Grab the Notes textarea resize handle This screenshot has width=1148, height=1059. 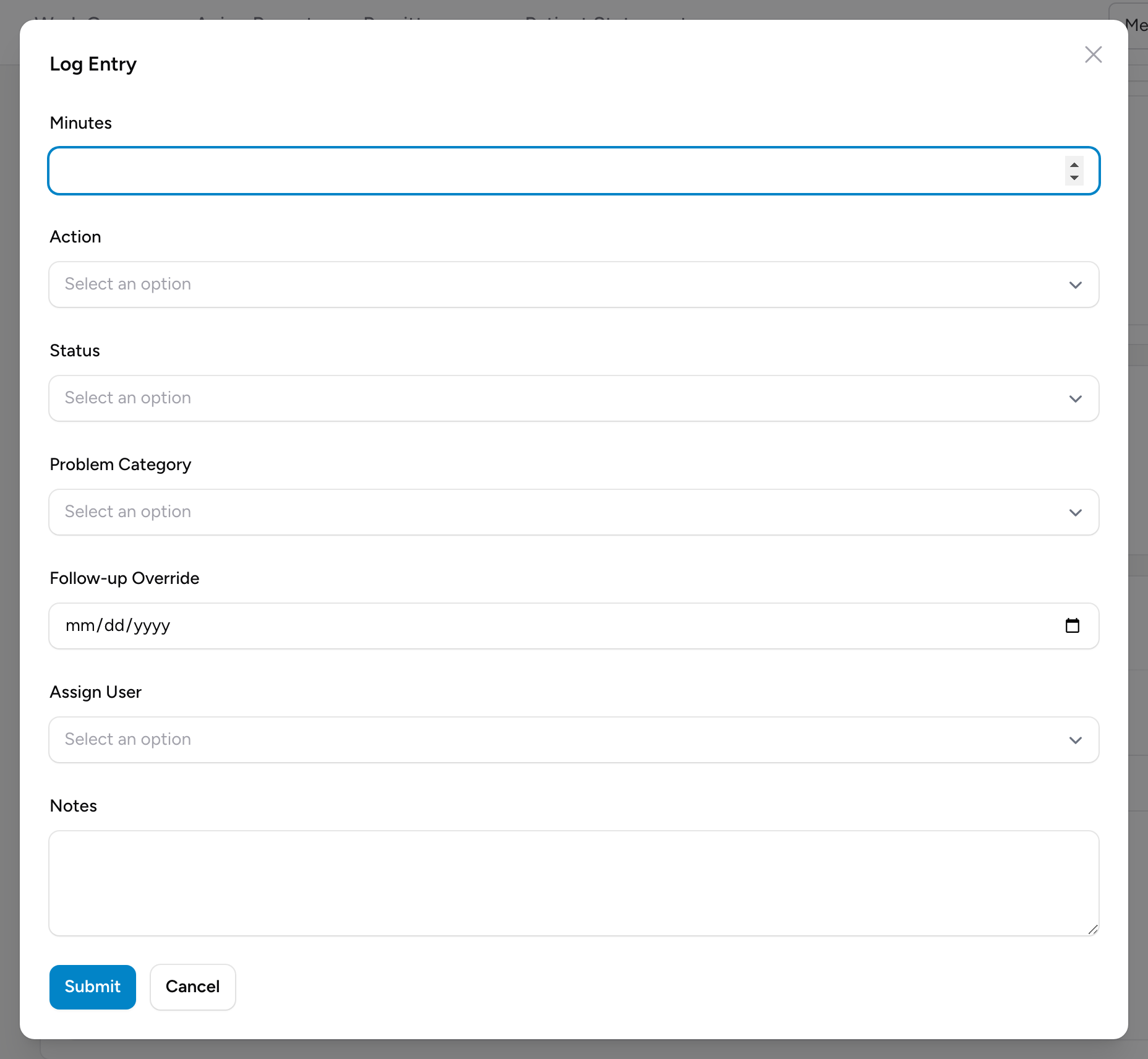tap(1092, 929)
